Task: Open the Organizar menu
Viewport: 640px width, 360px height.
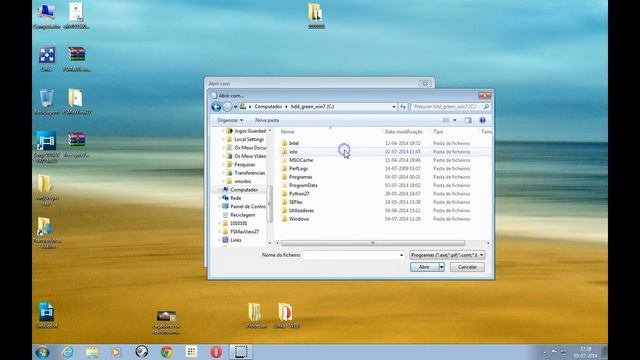Action: pos(230,120)
